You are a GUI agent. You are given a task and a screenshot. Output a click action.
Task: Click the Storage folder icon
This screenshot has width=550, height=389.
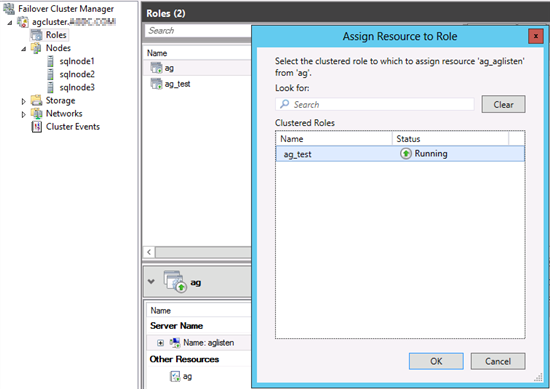click(x=36, y=101)
